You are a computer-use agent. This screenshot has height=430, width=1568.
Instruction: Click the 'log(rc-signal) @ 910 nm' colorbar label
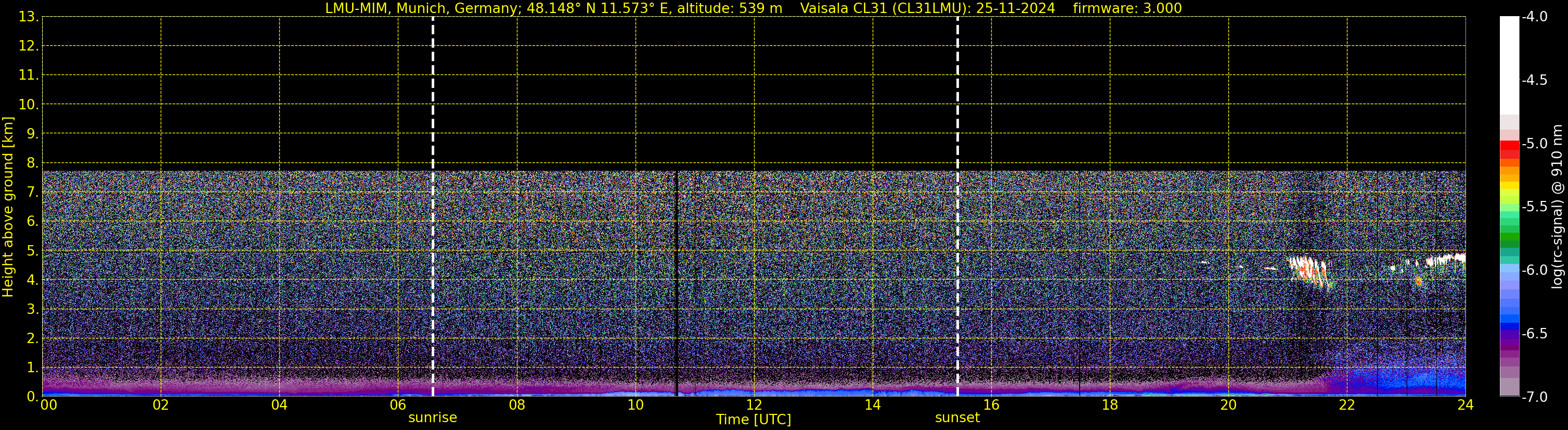pyautogui.click(x=1557, y=207)
